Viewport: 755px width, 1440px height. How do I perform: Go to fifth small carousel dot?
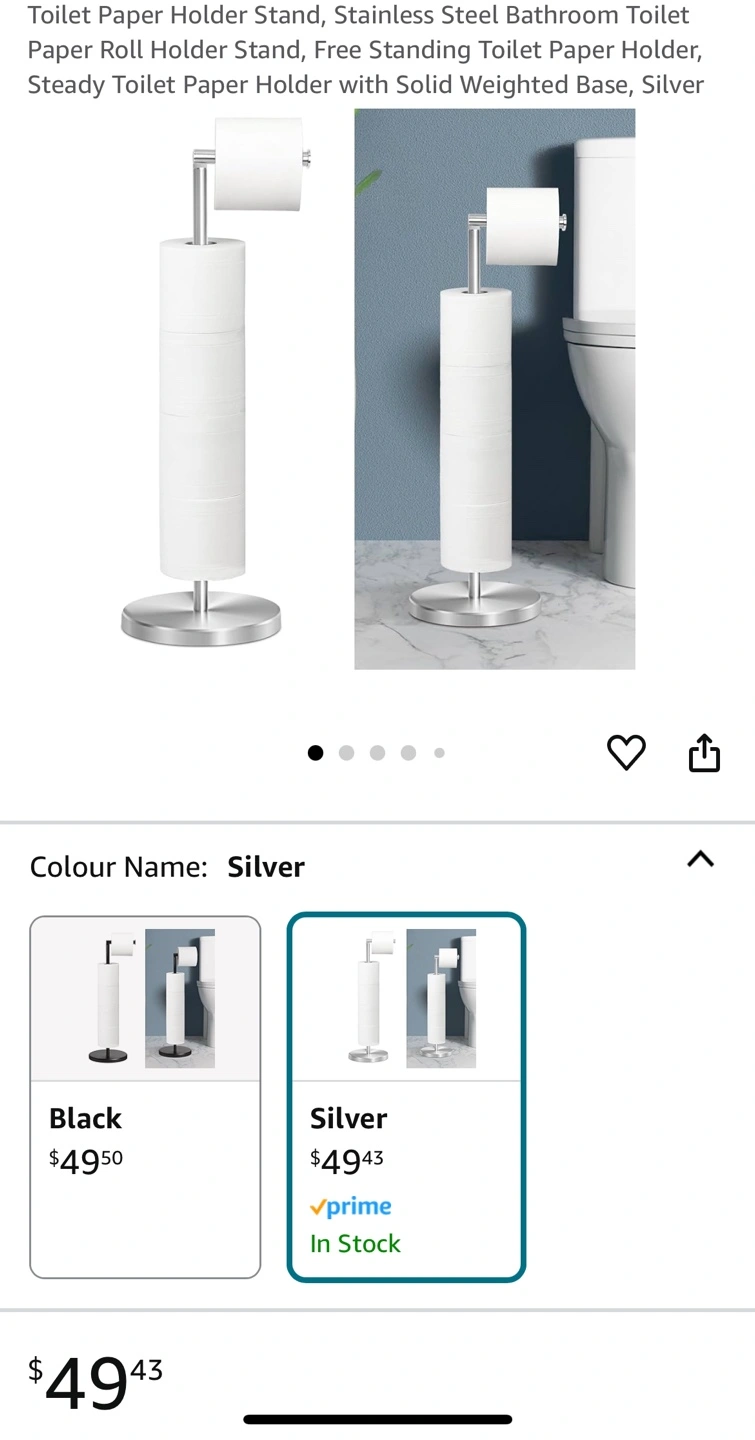pos(439,753)
